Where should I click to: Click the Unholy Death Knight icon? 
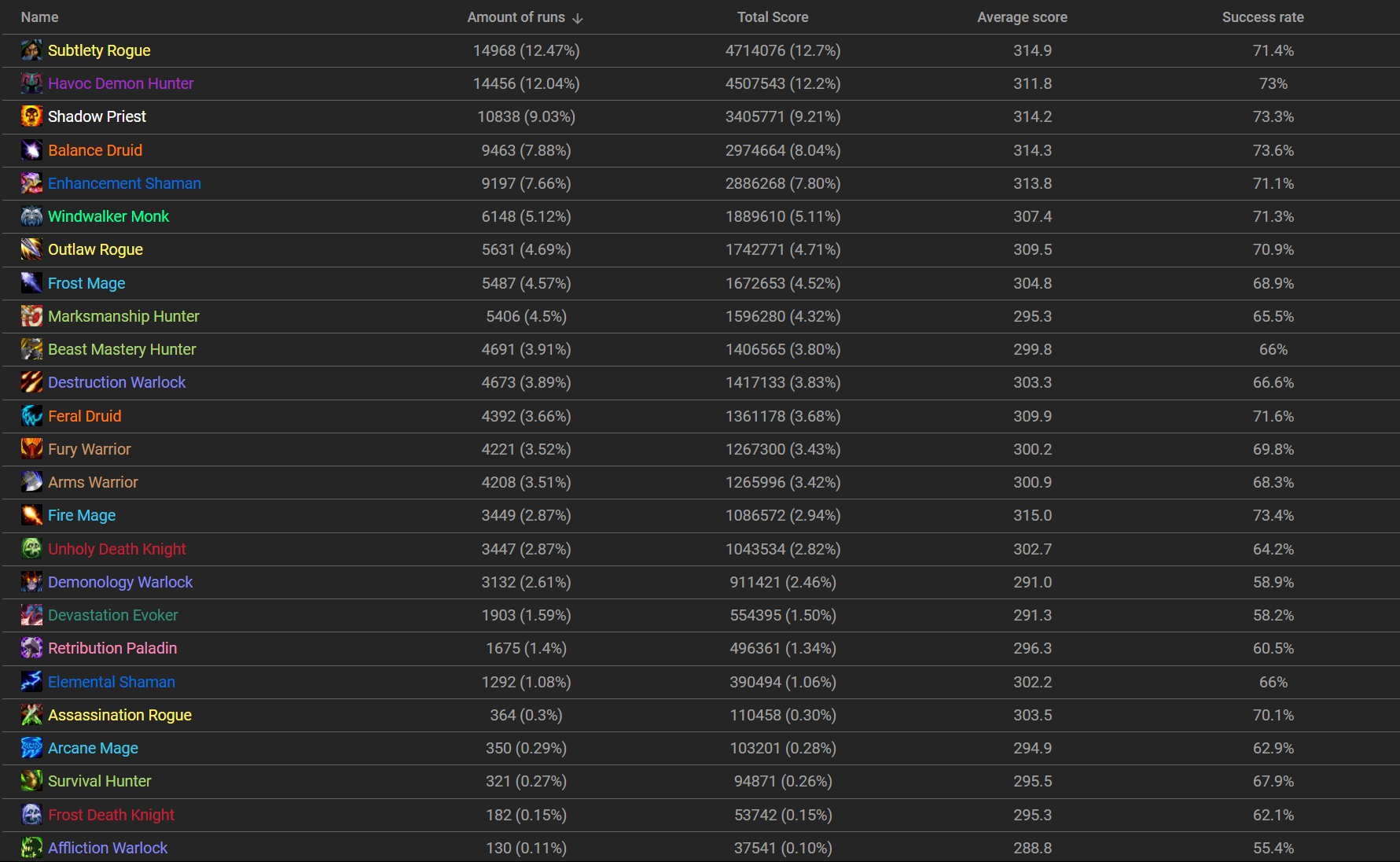pyautogui.click(x=31, y=549)
